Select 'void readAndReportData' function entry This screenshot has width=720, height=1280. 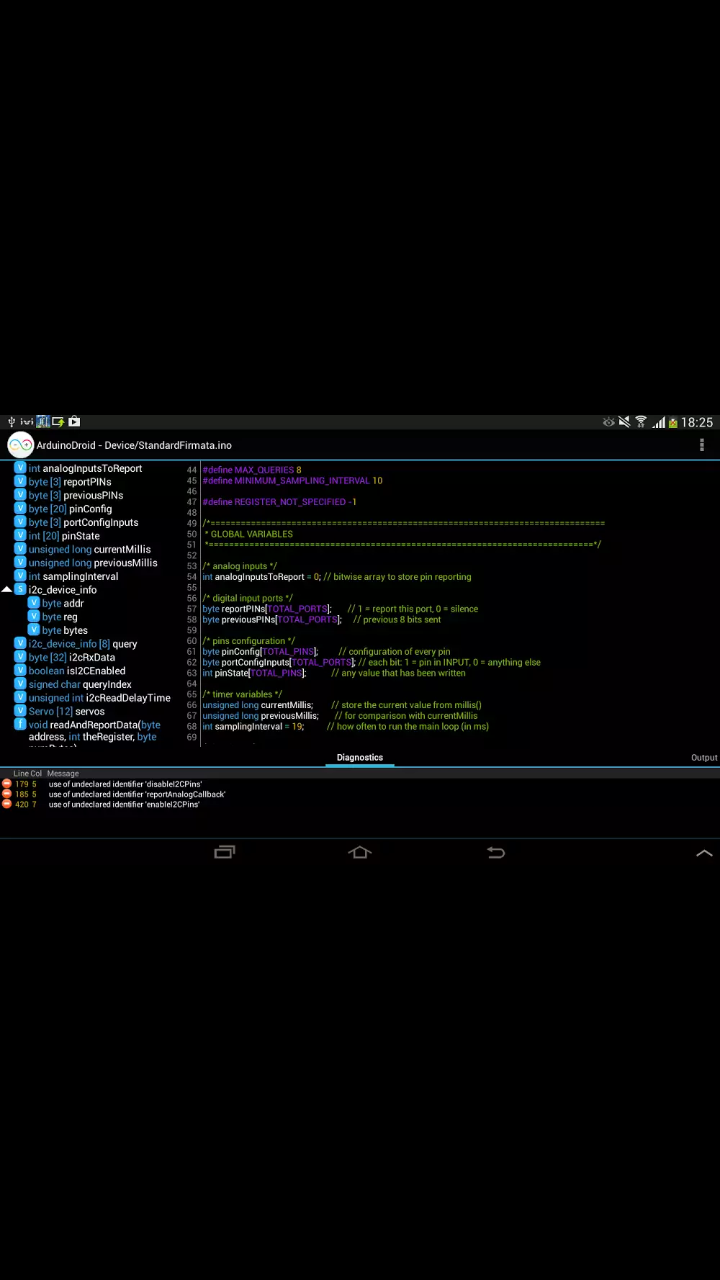[x=94, y=731]
